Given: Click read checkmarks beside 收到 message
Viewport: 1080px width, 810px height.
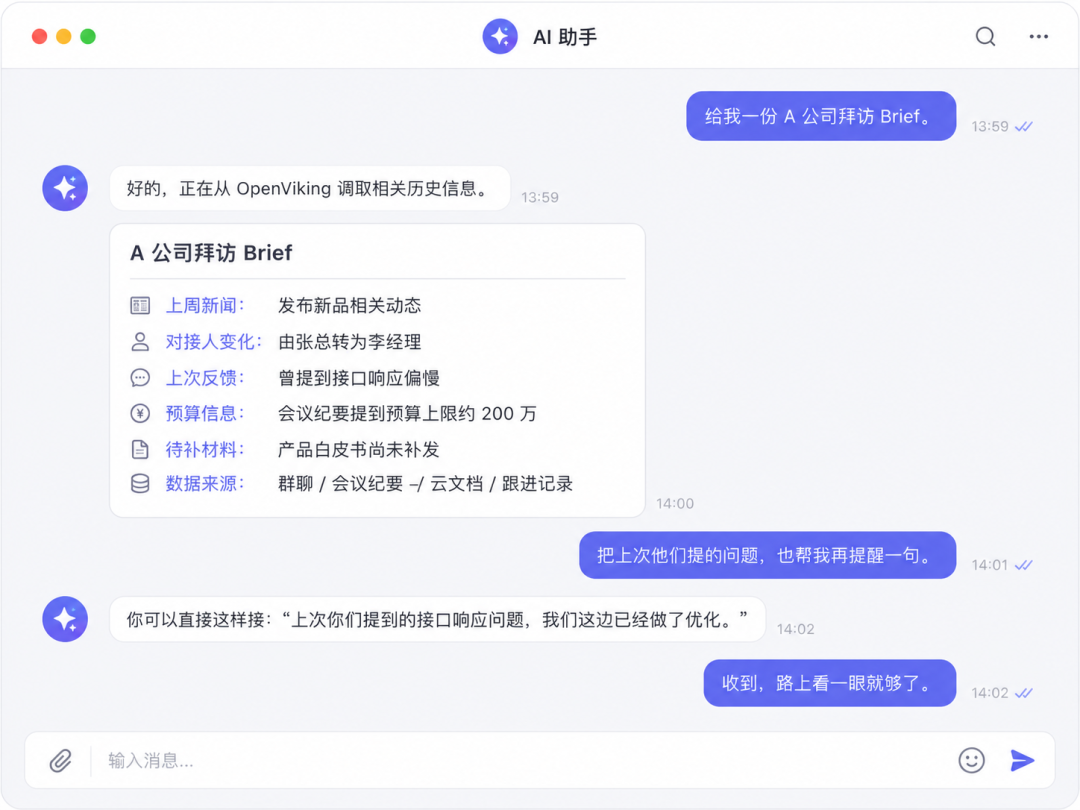Looking at the screenshot, I should click(x=1024, y=694).
